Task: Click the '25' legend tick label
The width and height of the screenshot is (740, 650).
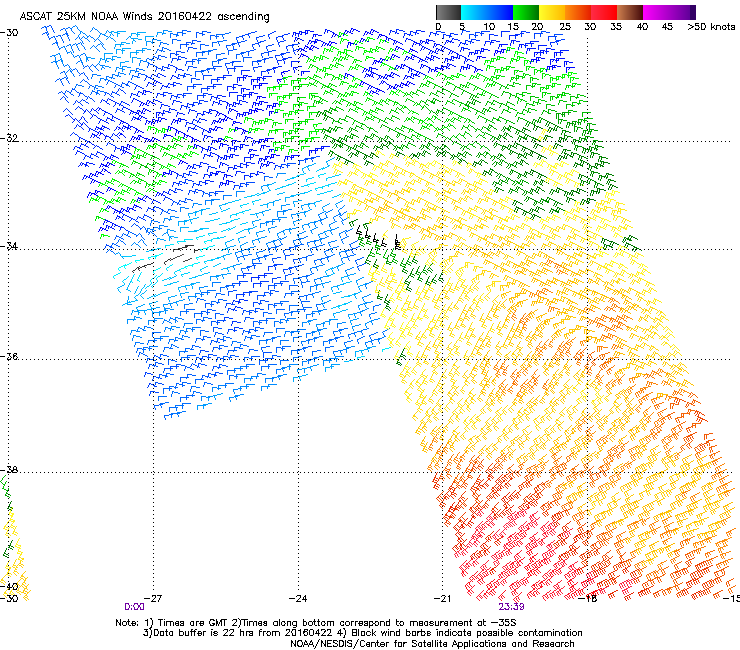Action: [564, 27]
